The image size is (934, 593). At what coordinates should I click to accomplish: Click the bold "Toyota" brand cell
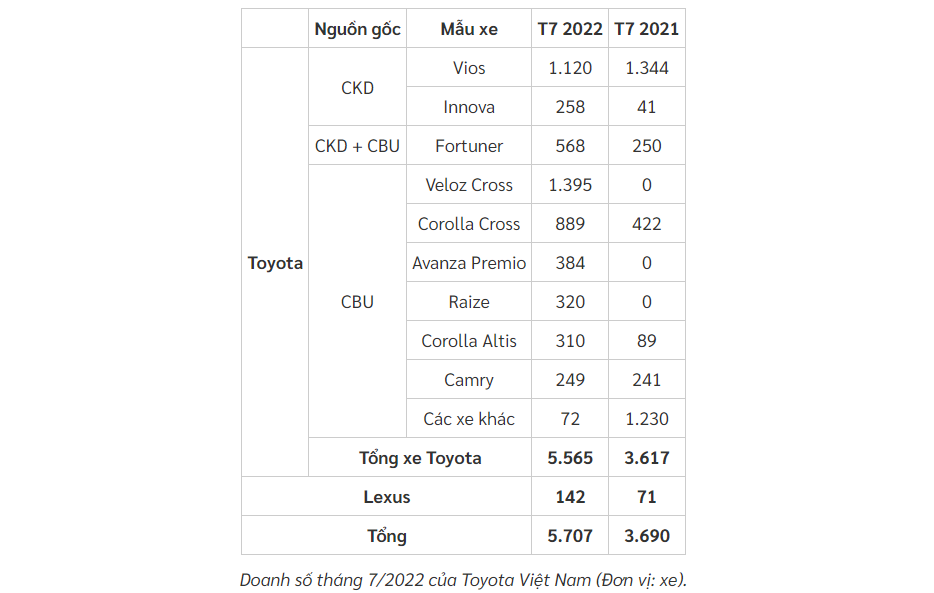pos(275,263)
